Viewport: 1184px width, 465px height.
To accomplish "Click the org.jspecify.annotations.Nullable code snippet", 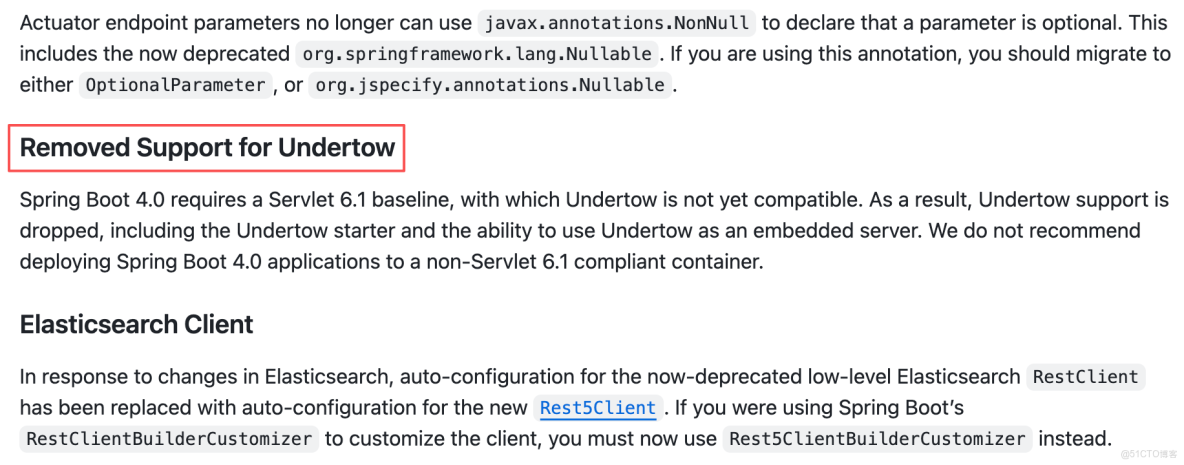I will 490,86.
